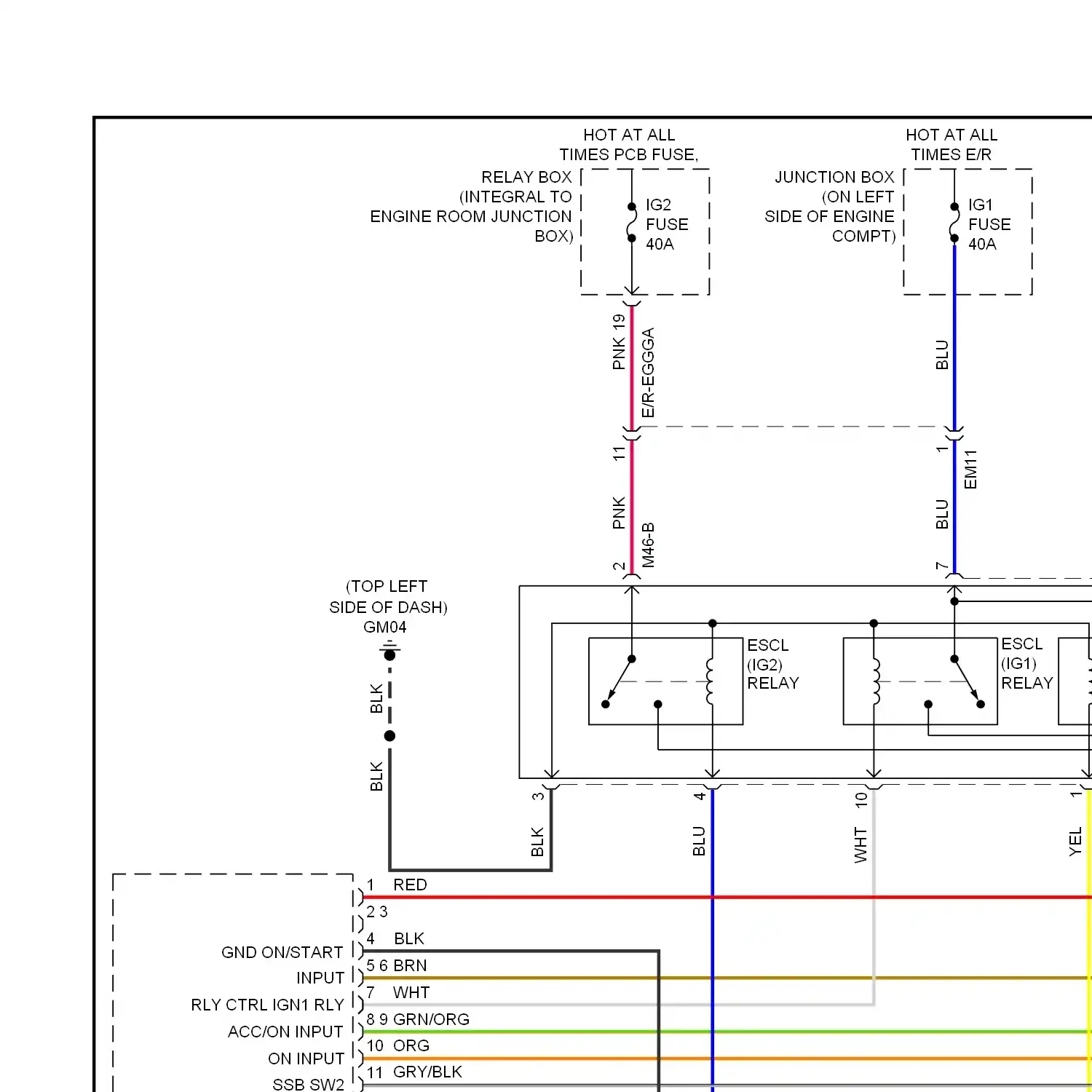Click the SSB SW2 label
This screenshot has width=1092, height=1092.
pyautogui.click(x=308, y=1084)
